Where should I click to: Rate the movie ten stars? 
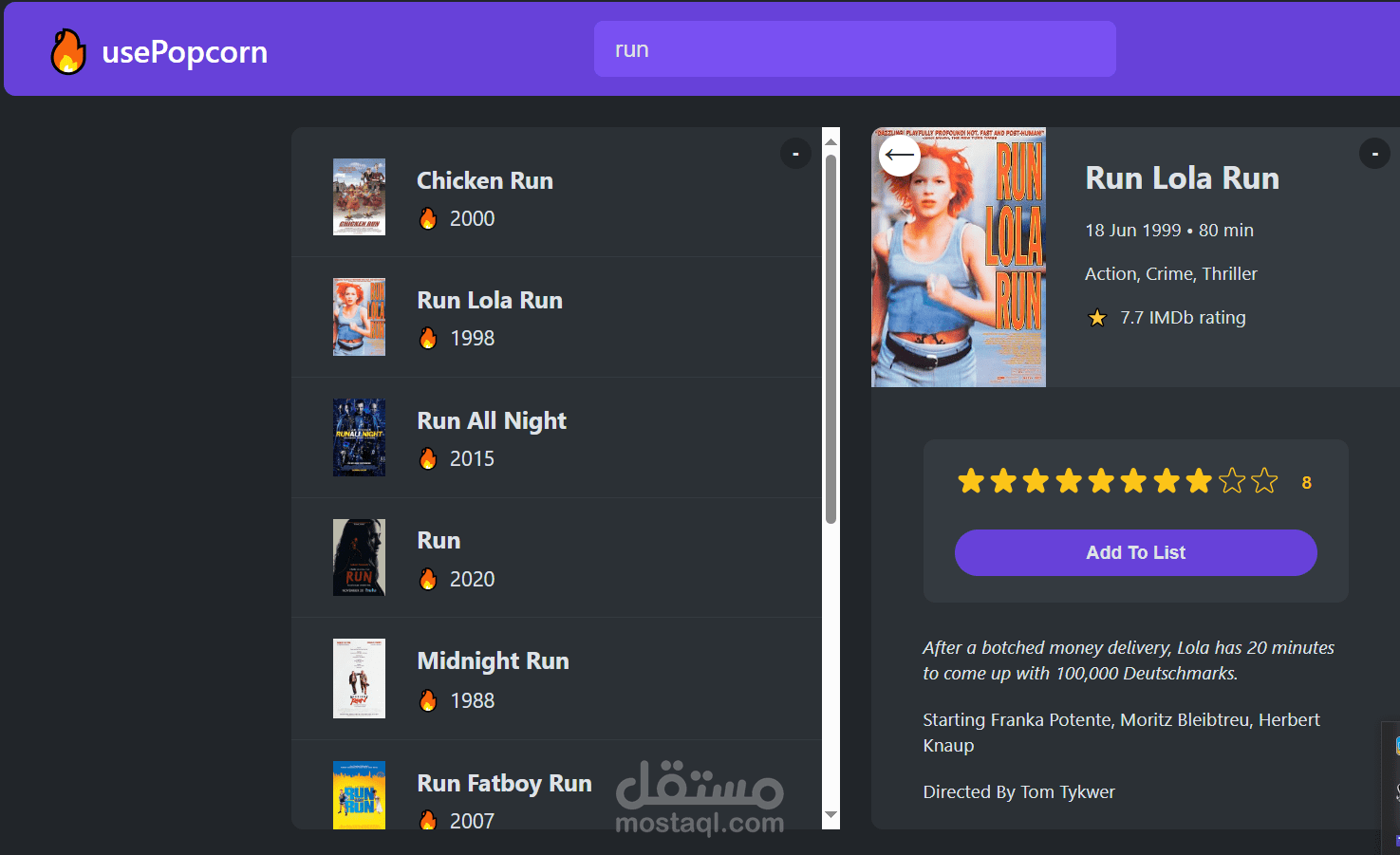(x=1264, y=481)
